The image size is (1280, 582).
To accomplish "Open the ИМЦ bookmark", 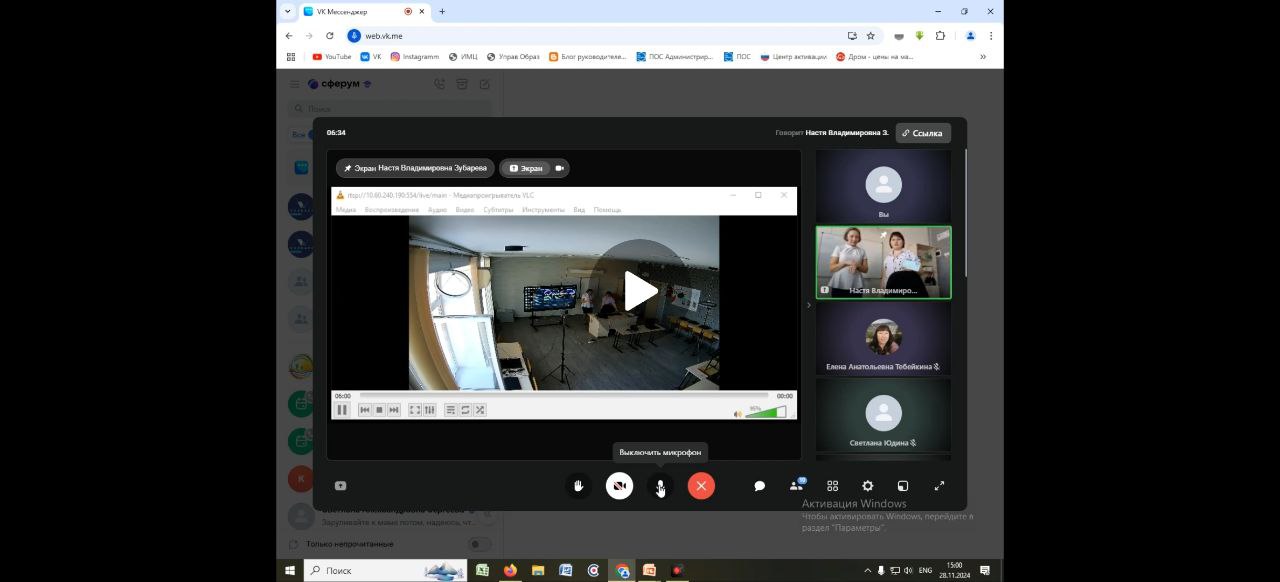I will point(464,57).
